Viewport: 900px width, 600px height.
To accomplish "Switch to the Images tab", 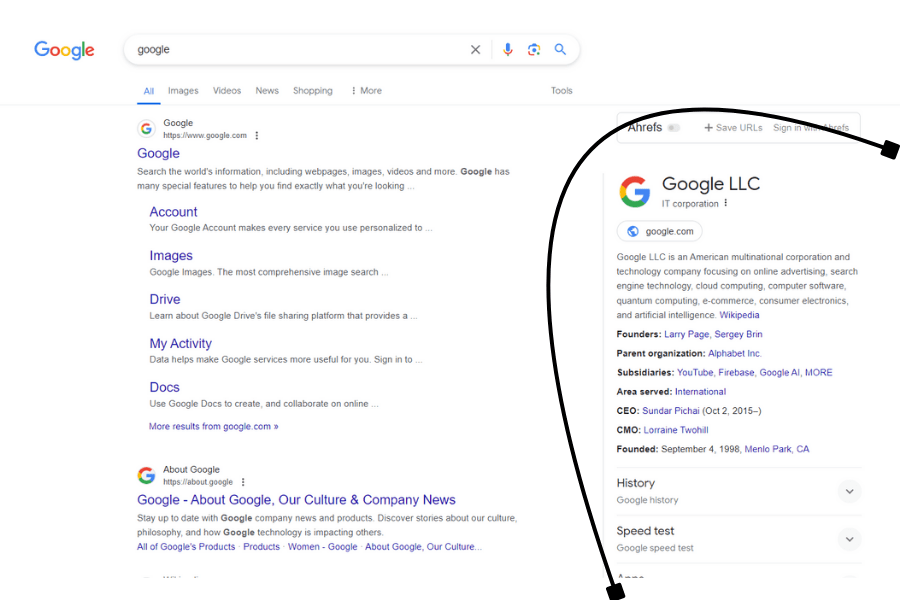I will click(x=183, y=91).
